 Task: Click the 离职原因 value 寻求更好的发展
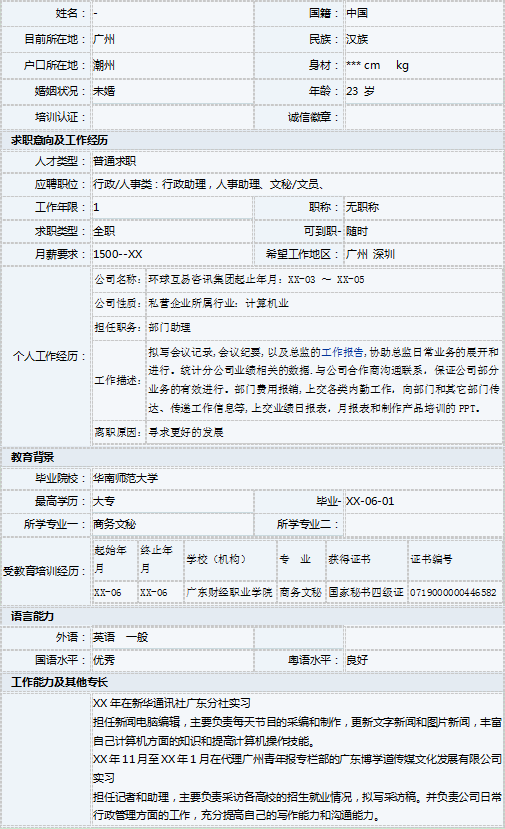[186, 432]
